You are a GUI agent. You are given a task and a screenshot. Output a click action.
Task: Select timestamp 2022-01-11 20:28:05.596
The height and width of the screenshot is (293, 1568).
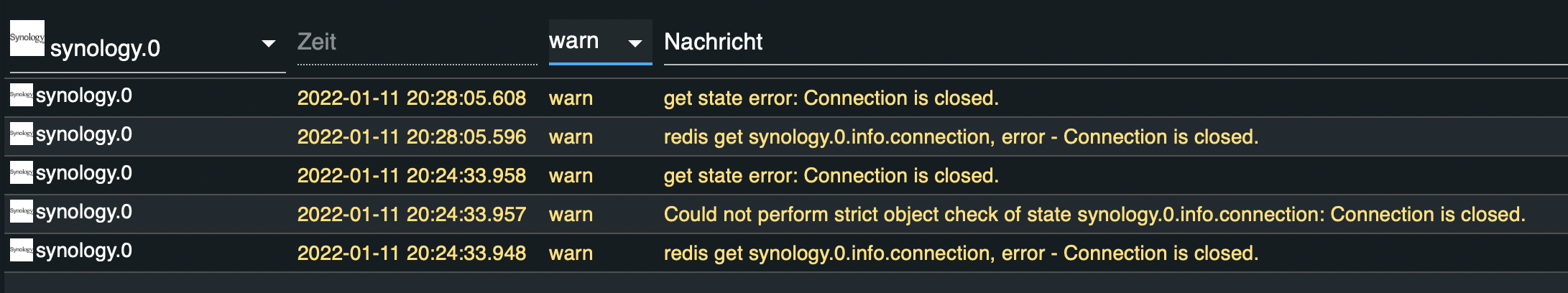[x=411, y=136]
